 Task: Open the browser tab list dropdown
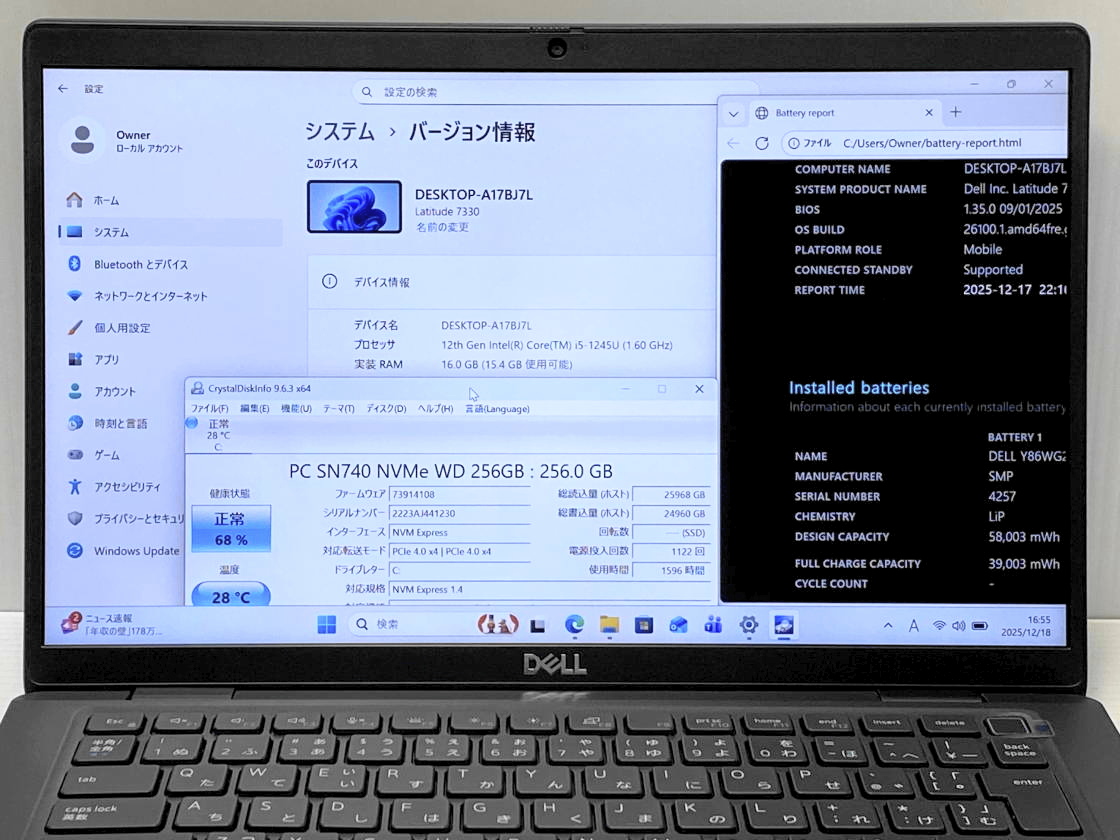pos(734,113)
